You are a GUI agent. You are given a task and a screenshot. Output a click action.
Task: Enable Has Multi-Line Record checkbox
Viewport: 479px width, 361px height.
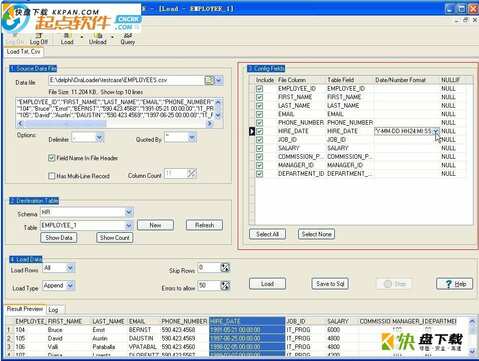click(52, 176)
